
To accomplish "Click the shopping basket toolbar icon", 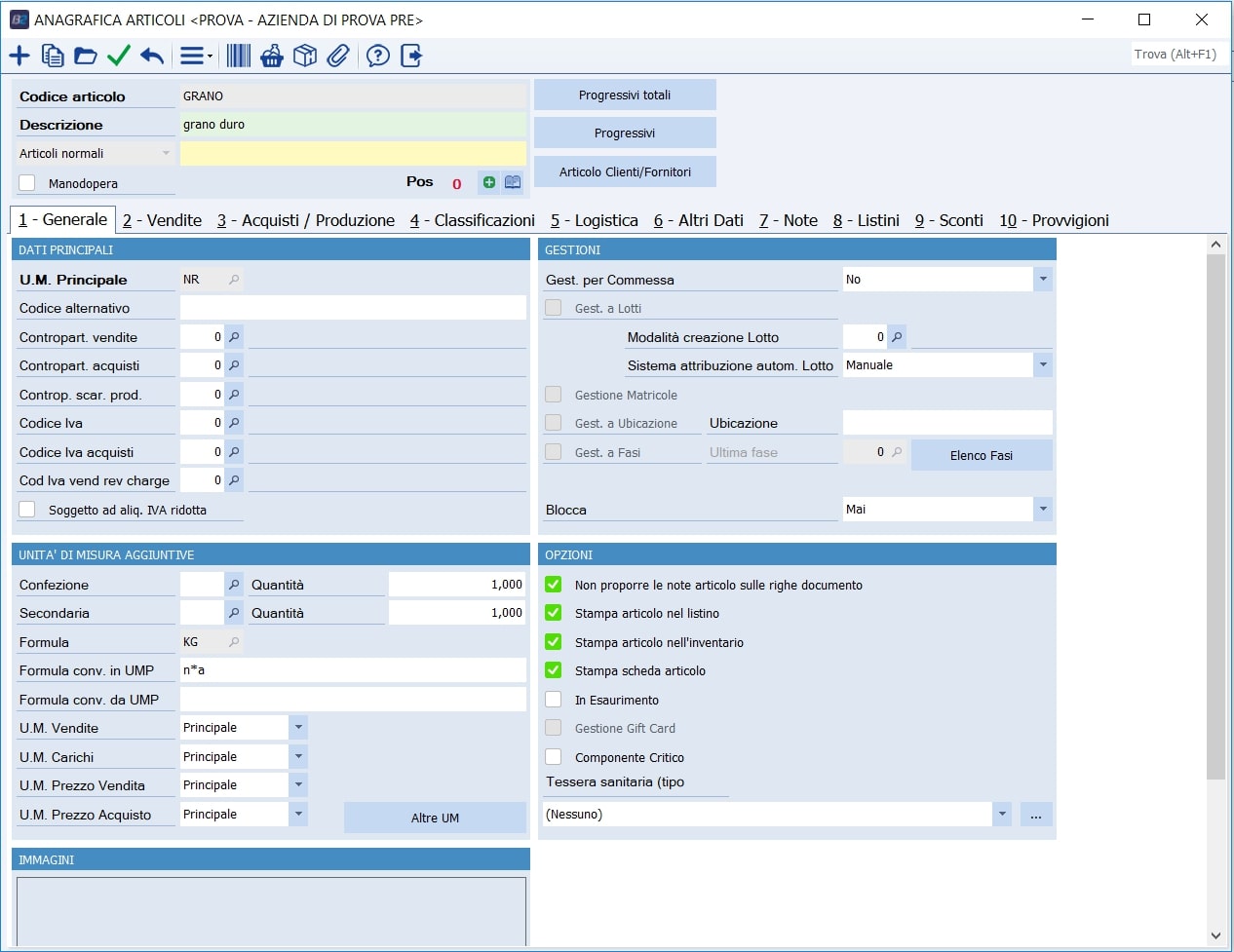I will coord(272,56).
